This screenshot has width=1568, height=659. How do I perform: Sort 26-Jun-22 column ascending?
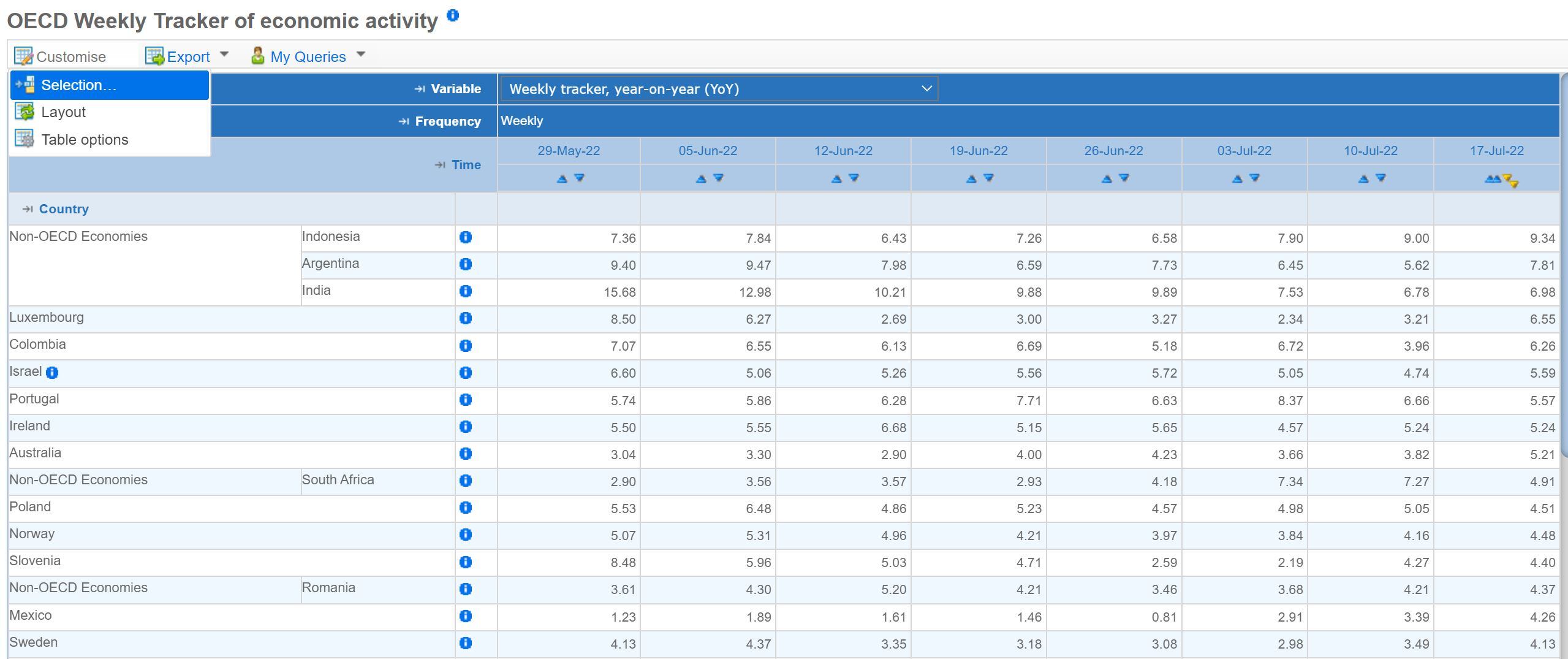point(1106,179)
